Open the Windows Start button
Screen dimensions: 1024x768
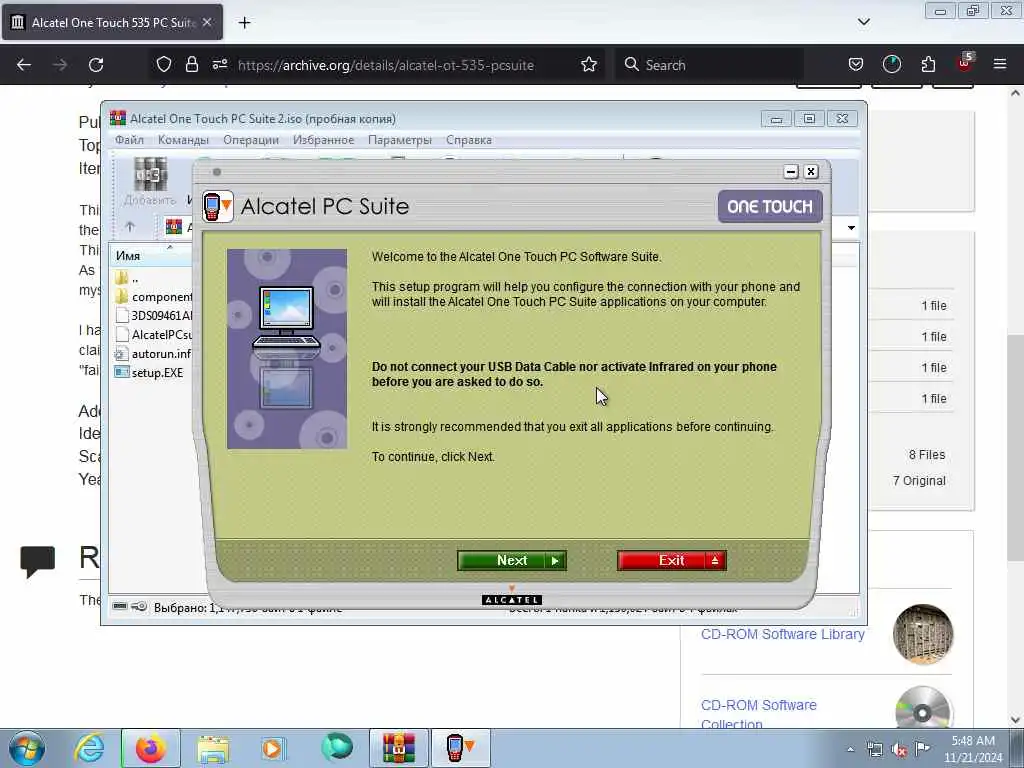coord(27,748)
